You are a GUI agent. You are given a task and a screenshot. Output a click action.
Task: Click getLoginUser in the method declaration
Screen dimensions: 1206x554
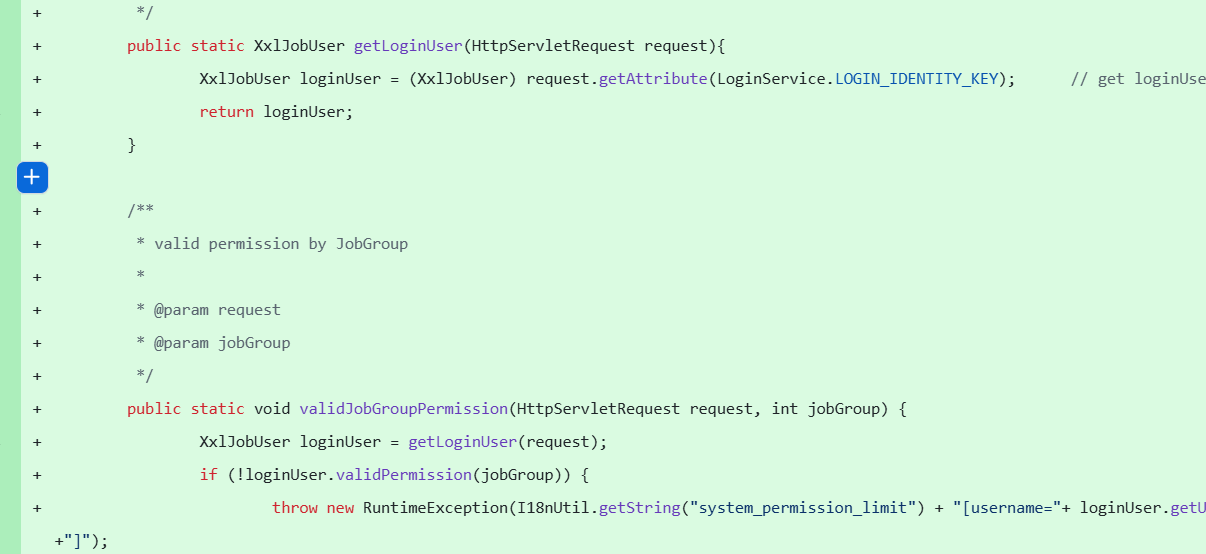tap(407, 46)
